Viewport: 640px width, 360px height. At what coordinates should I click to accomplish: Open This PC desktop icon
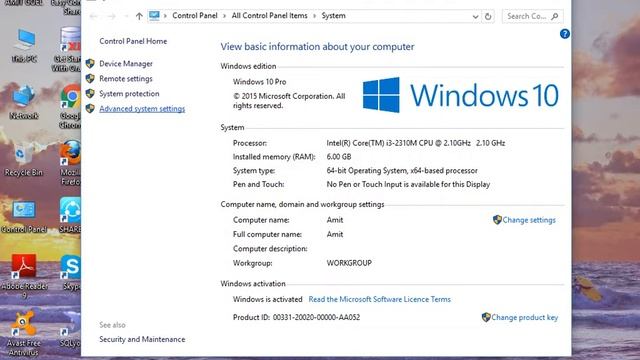[24, 46]
